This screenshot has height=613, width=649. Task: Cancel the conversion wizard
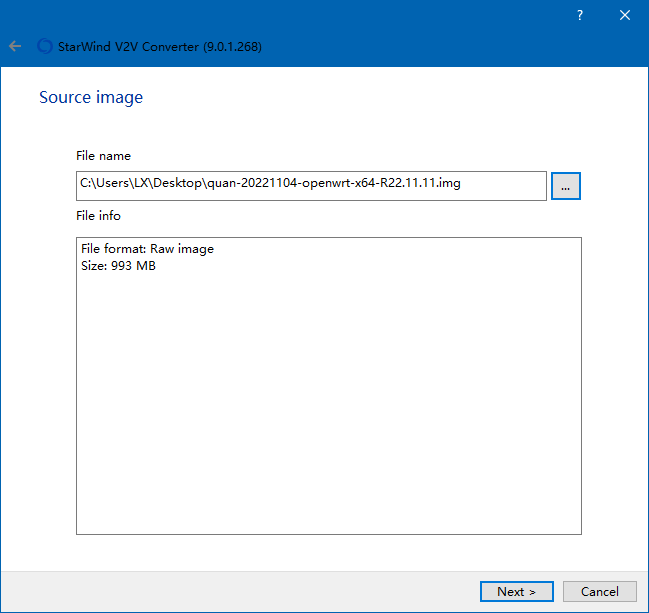point(600,591)
